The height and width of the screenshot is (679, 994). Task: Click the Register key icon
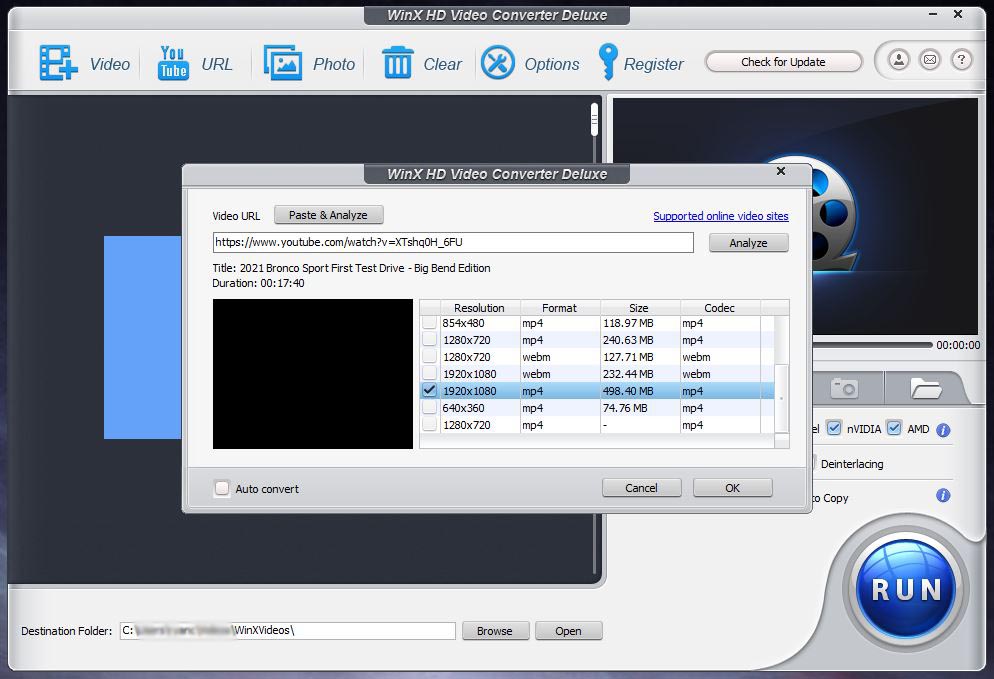pyautogui.click(x=607, y=63)
